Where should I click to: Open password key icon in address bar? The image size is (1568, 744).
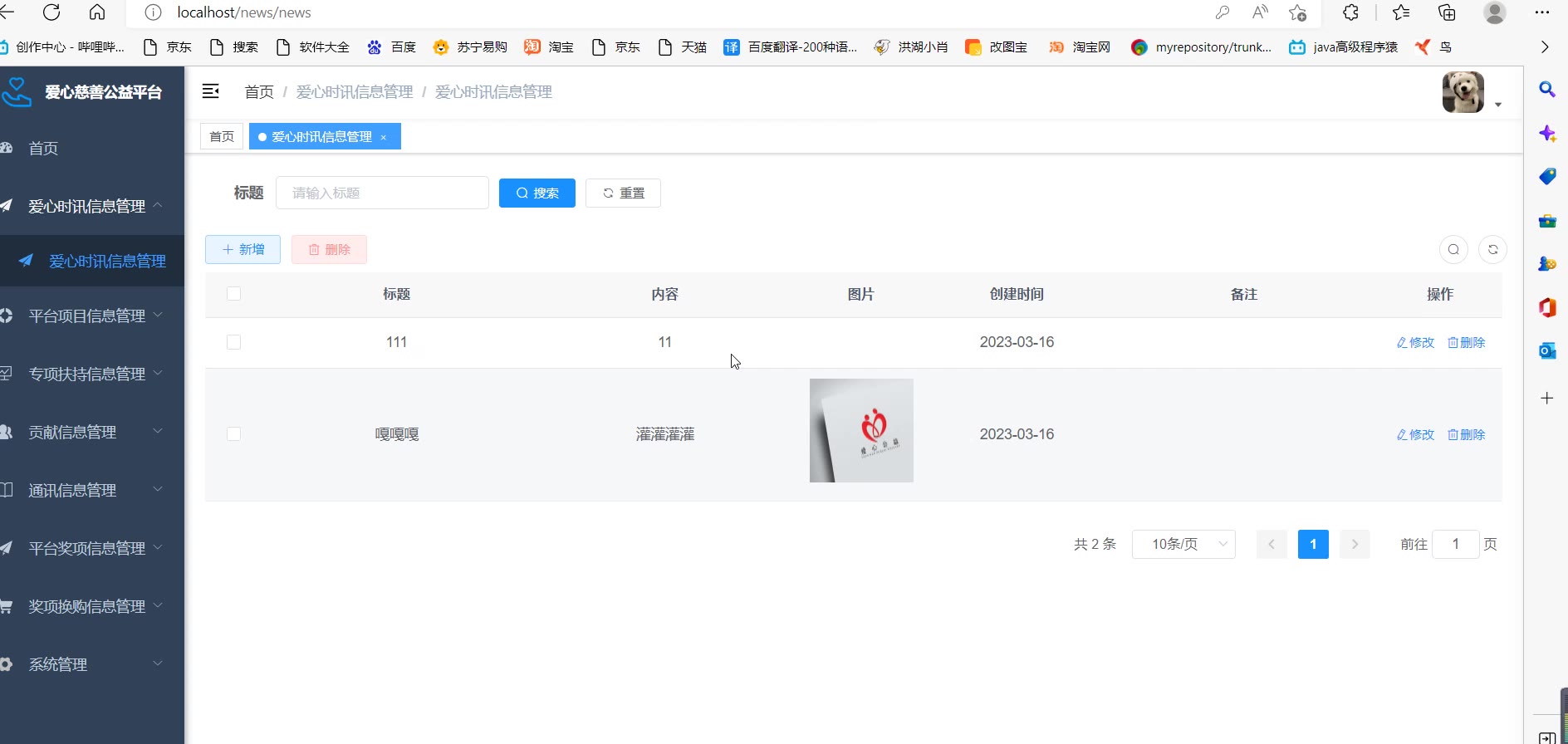tap(1222, 12)
